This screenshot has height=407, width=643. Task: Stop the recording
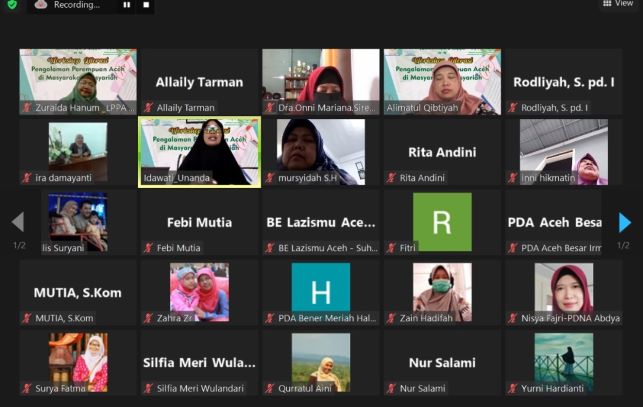tap(146, 5)
